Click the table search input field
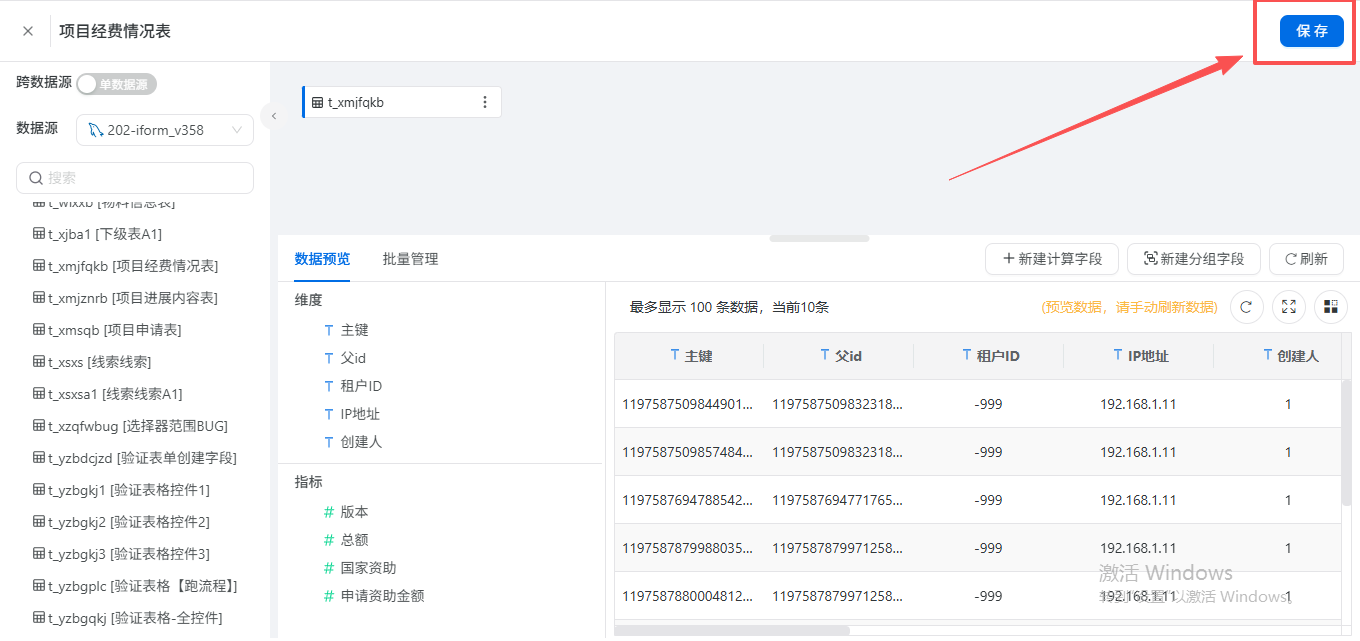The width and height of the screenshot is (1360, 641). click(x=135, y=178)
